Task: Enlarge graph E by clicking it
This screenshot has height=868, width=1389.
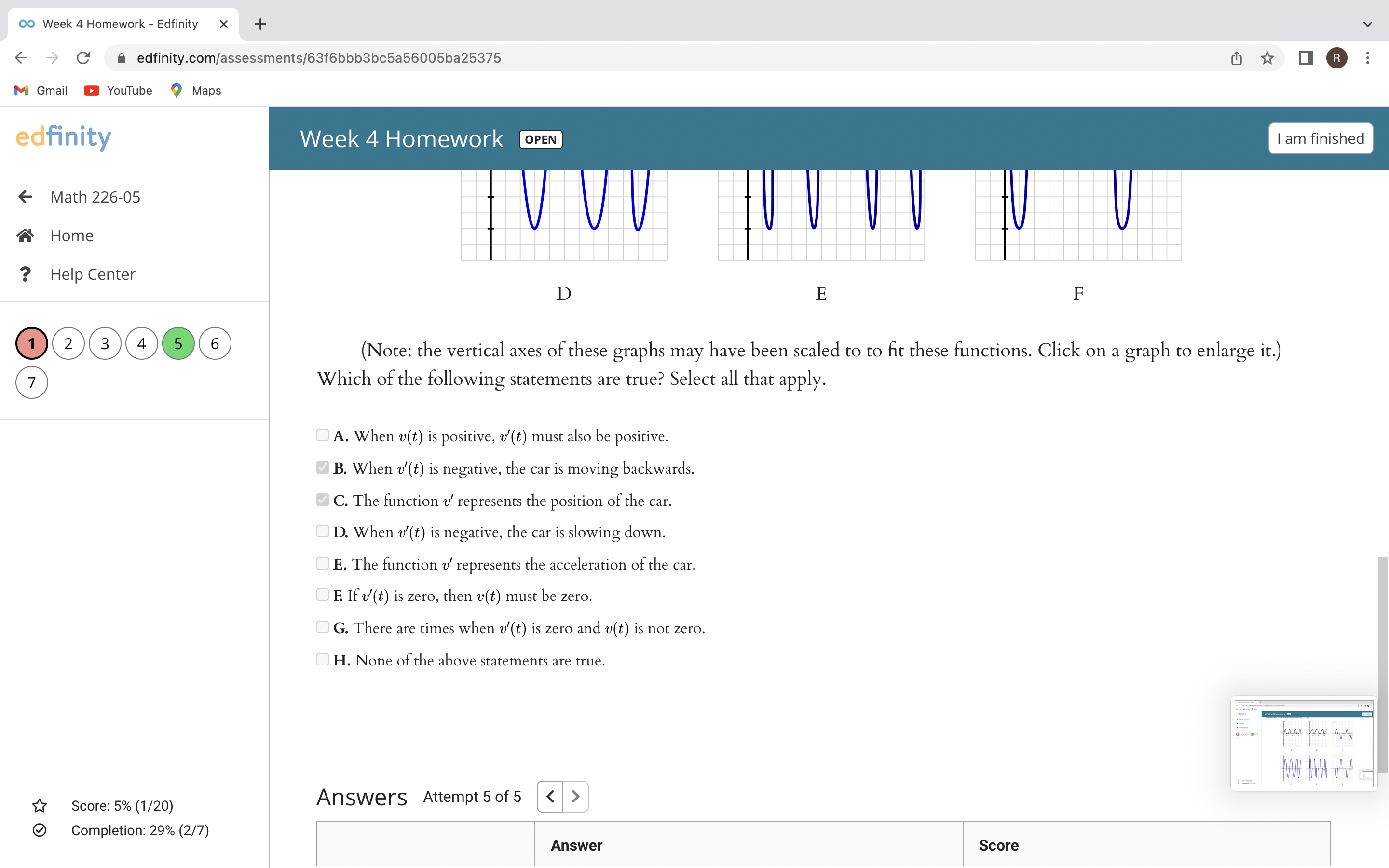Action: [x=821, y=215]
